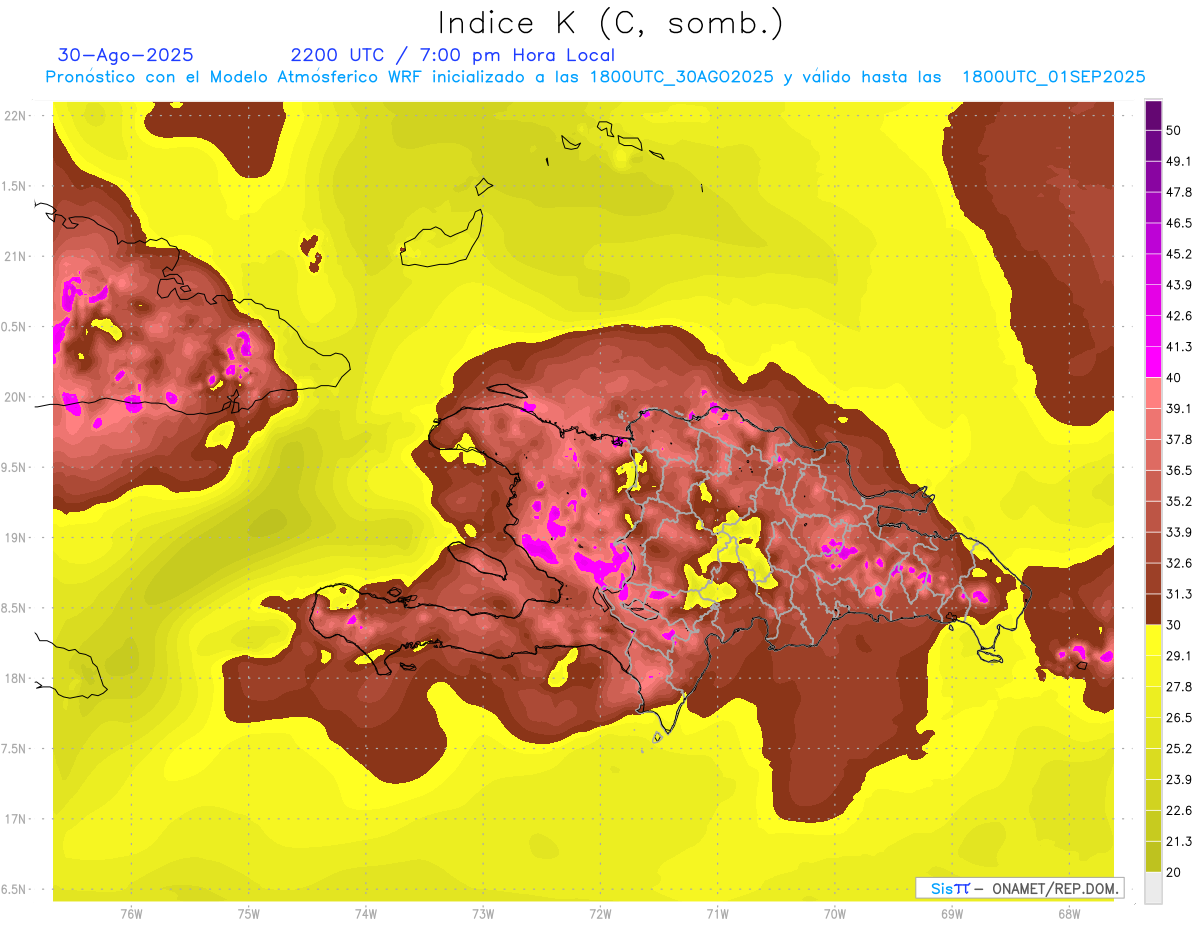This screenshot has width=1200, height=927.
Task: Click the "22N" latitude label
Action: [x=15, y=115]
